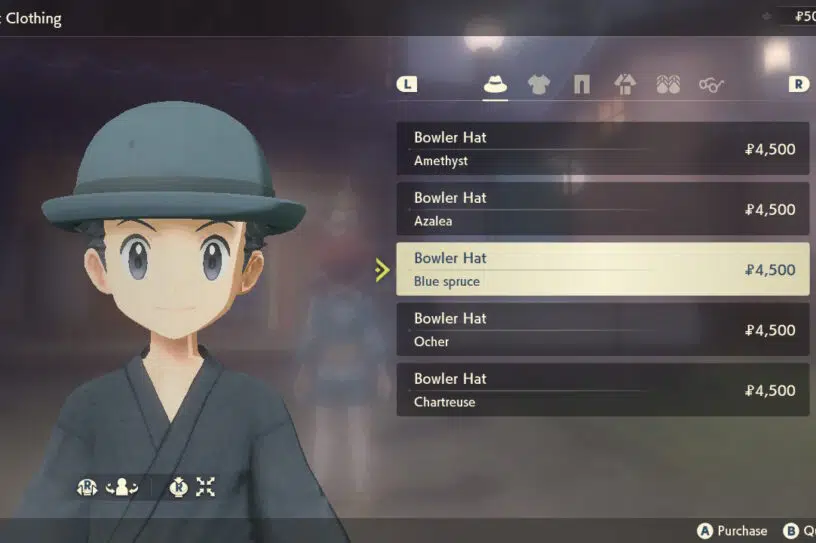Open the kimono outfits category tab

[624, 84]
